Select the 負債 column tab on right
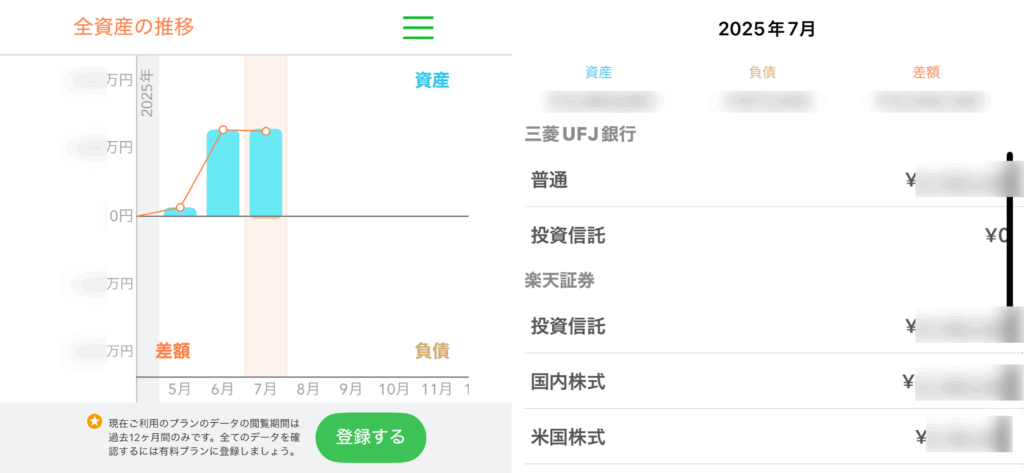 click(x=762, y=73)
